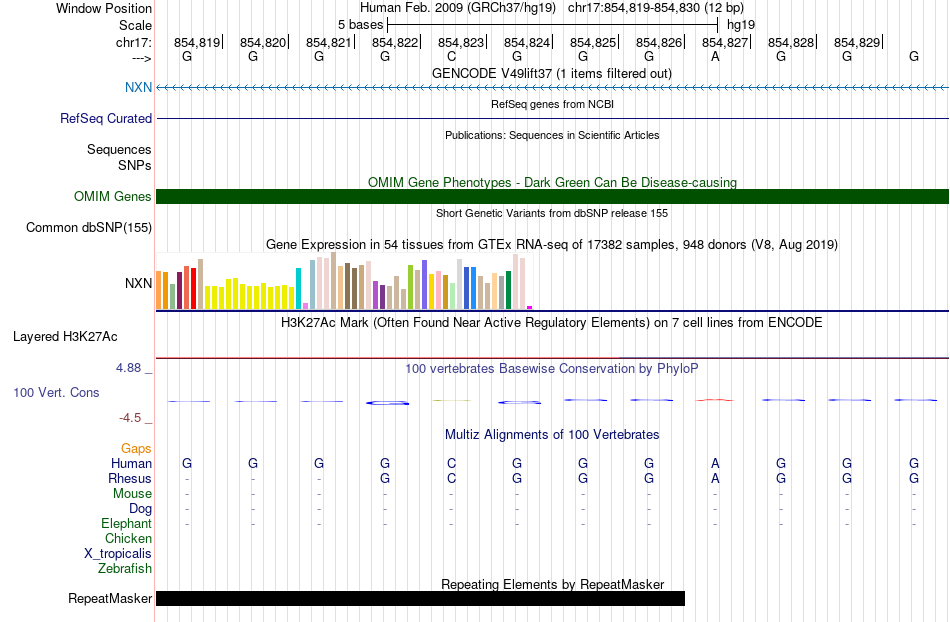Select the Rhesus species label
950x622 pixels.
[x=129, y=478]
